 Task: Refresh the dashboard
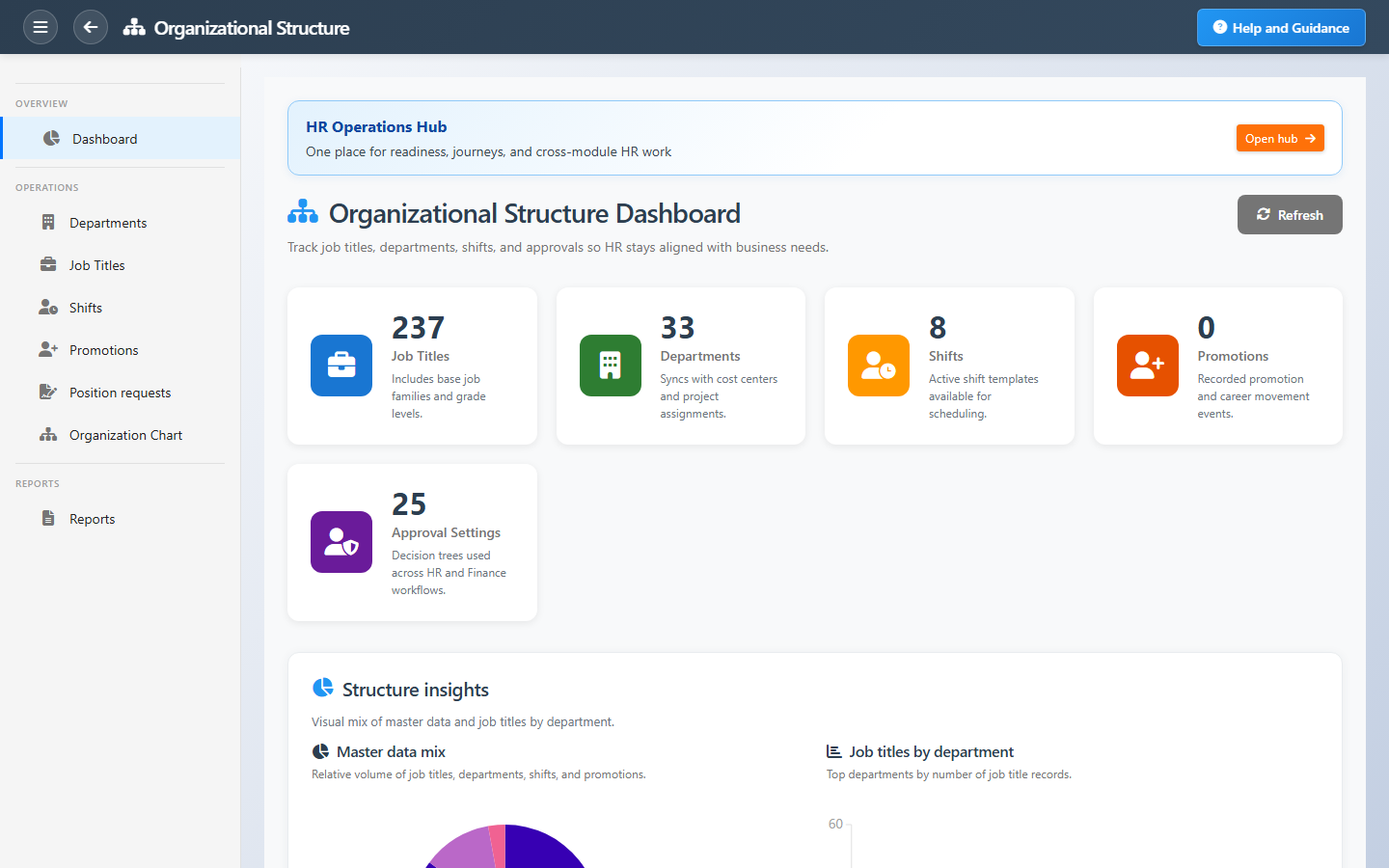[x=1290, y=214]
